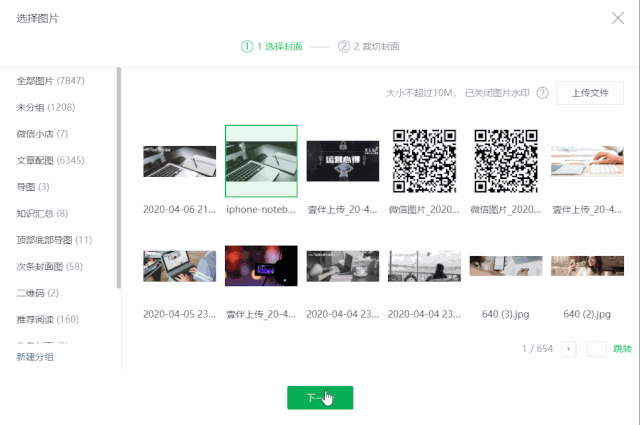
Task: Select the keyboard typing hands thumbnail in the top row
Action: click(x=587, y=161)
